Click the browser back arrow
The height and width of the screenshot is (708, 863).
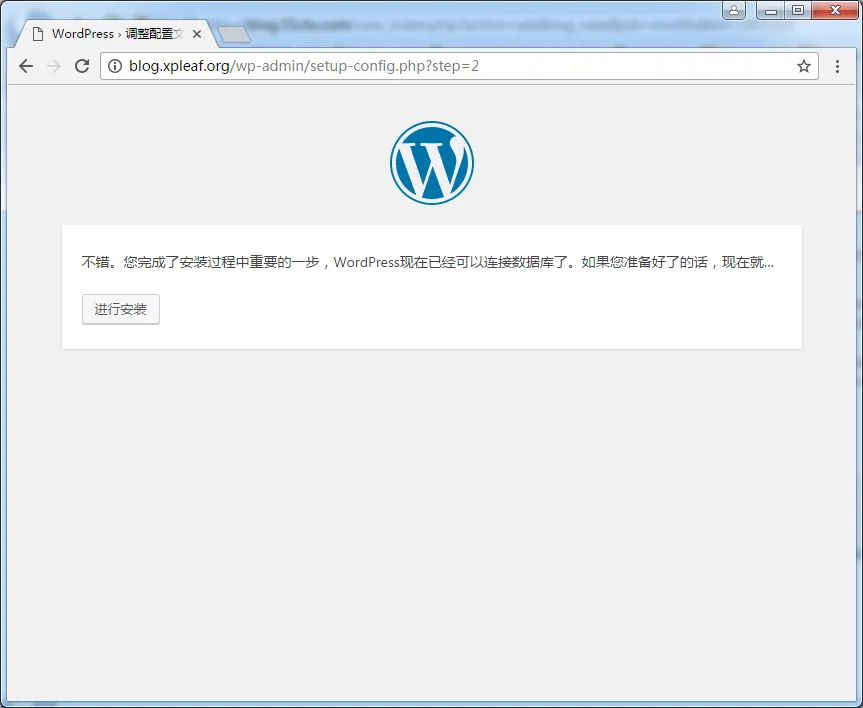pos(26,66)
